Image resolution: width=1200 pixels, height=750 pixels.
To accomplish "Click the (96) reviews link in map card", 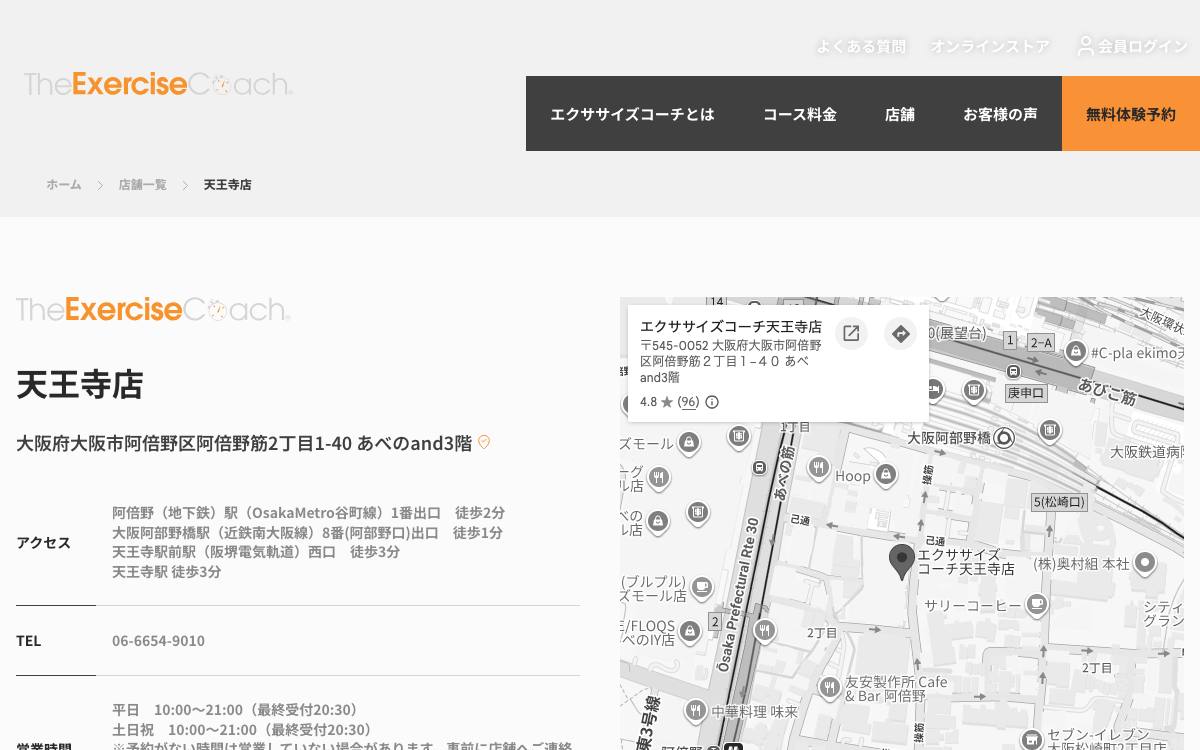I will click(688, 402).
